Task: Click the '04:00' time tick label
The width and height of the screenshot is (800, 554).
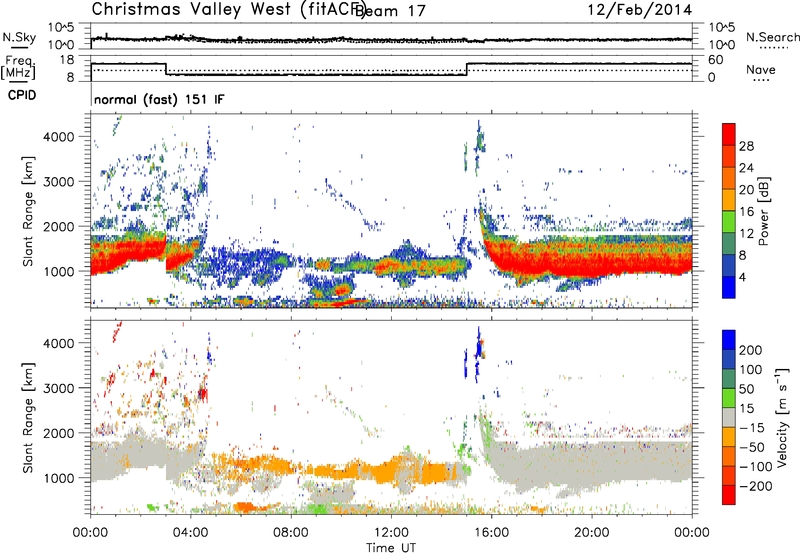Action: click(191, 532)
